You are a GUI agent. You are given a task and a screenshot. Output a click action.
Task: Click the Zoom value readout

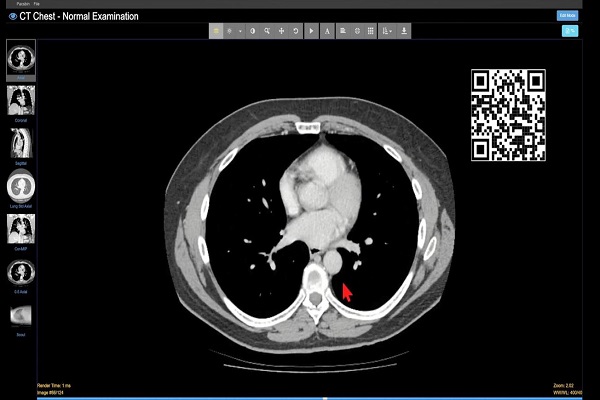563,385
